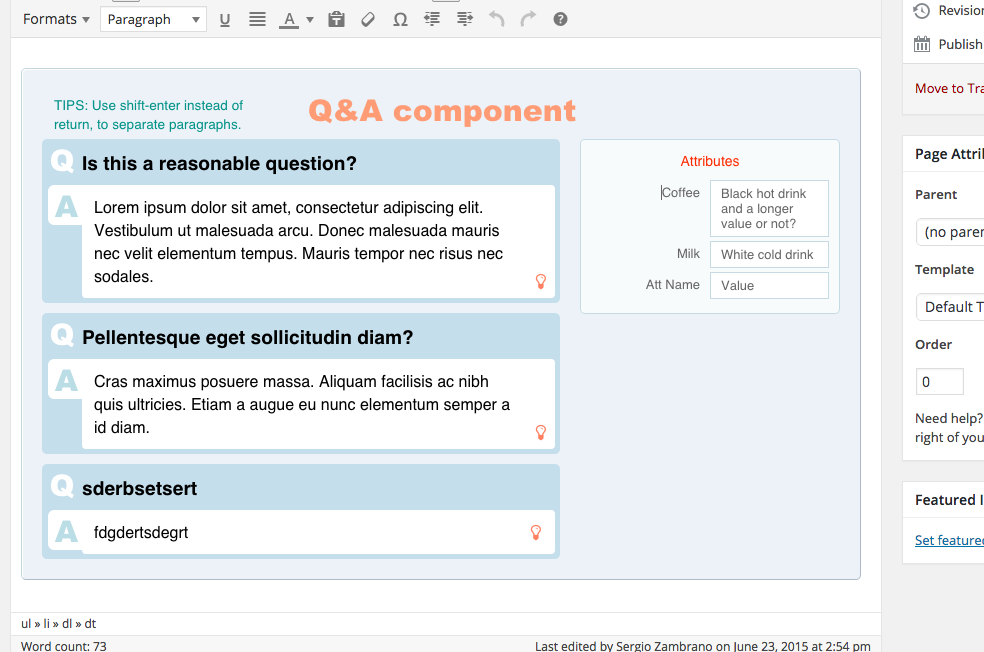Place cursor in 'fdgdertsdegrt' answer

click(141, 532)
